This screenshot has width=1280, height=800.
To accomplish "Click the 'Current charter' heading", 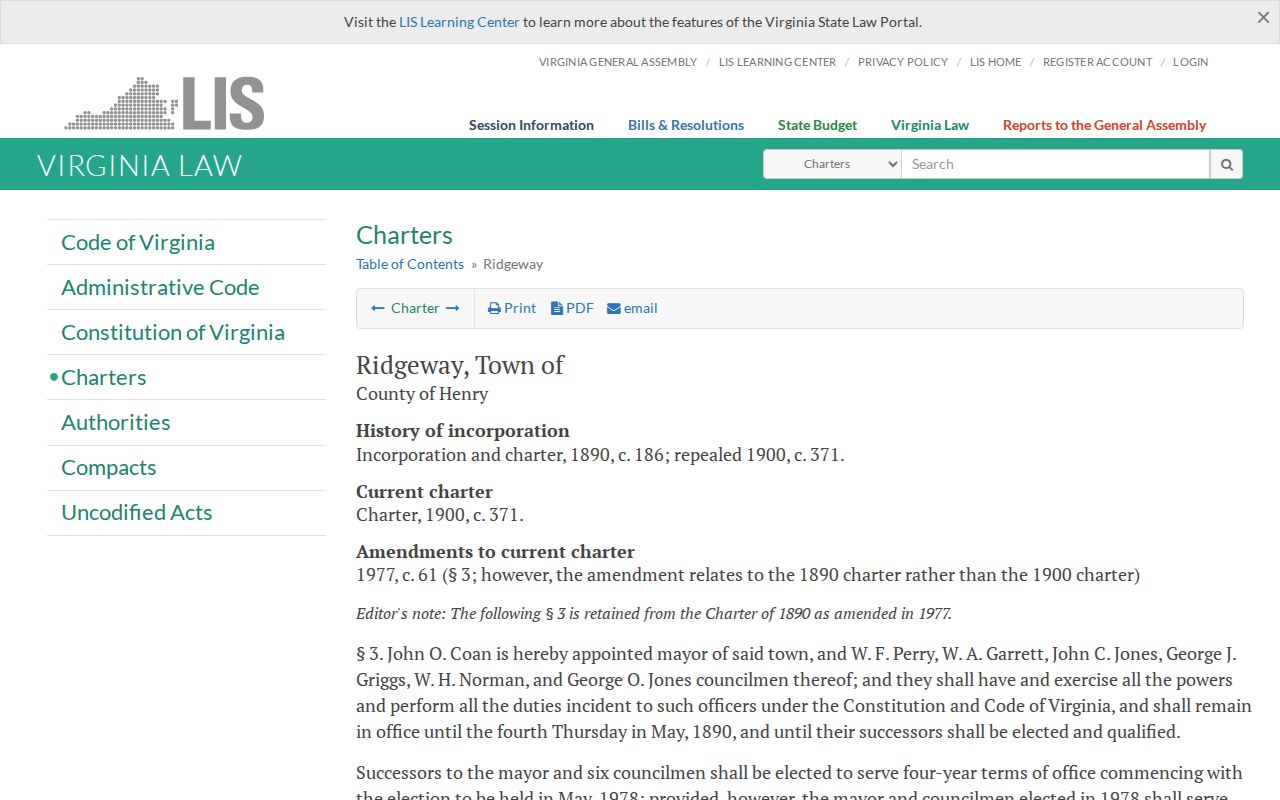I will tap(424, 492).
